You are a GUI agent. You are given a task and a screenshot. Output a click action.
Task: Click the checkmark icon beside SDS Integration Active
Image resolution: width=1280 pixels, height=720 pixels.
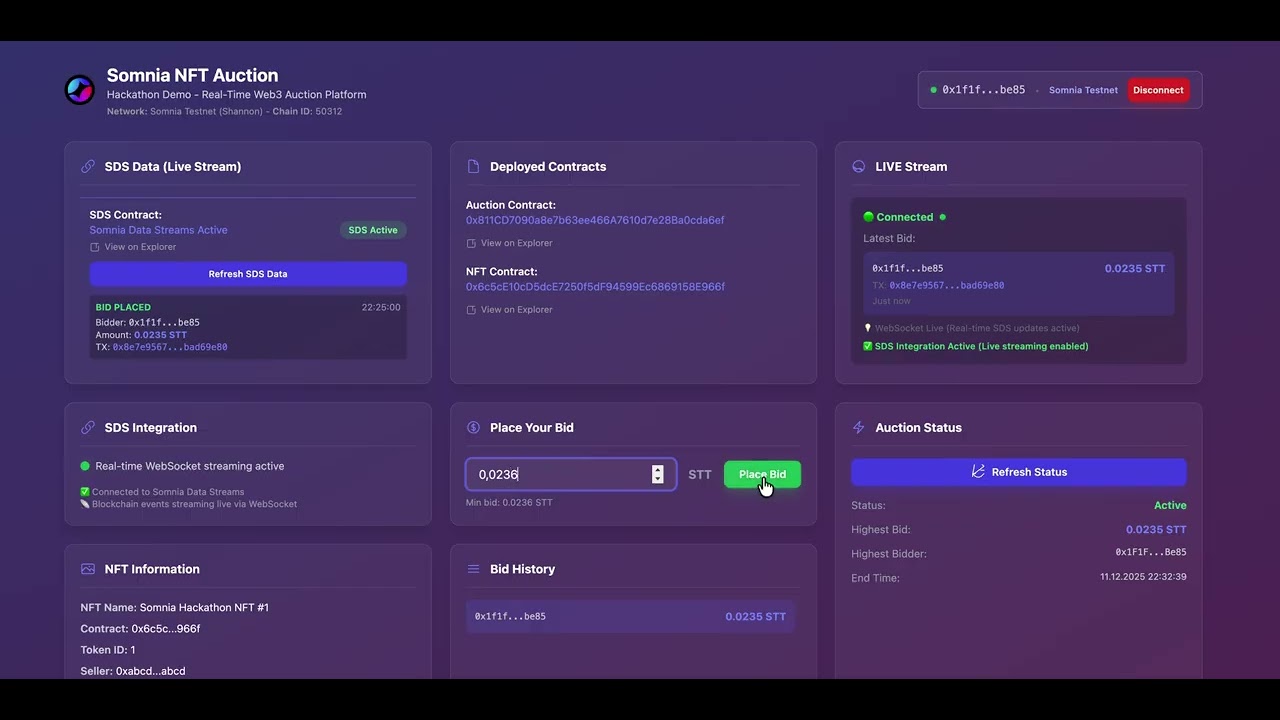click(868, 347)
